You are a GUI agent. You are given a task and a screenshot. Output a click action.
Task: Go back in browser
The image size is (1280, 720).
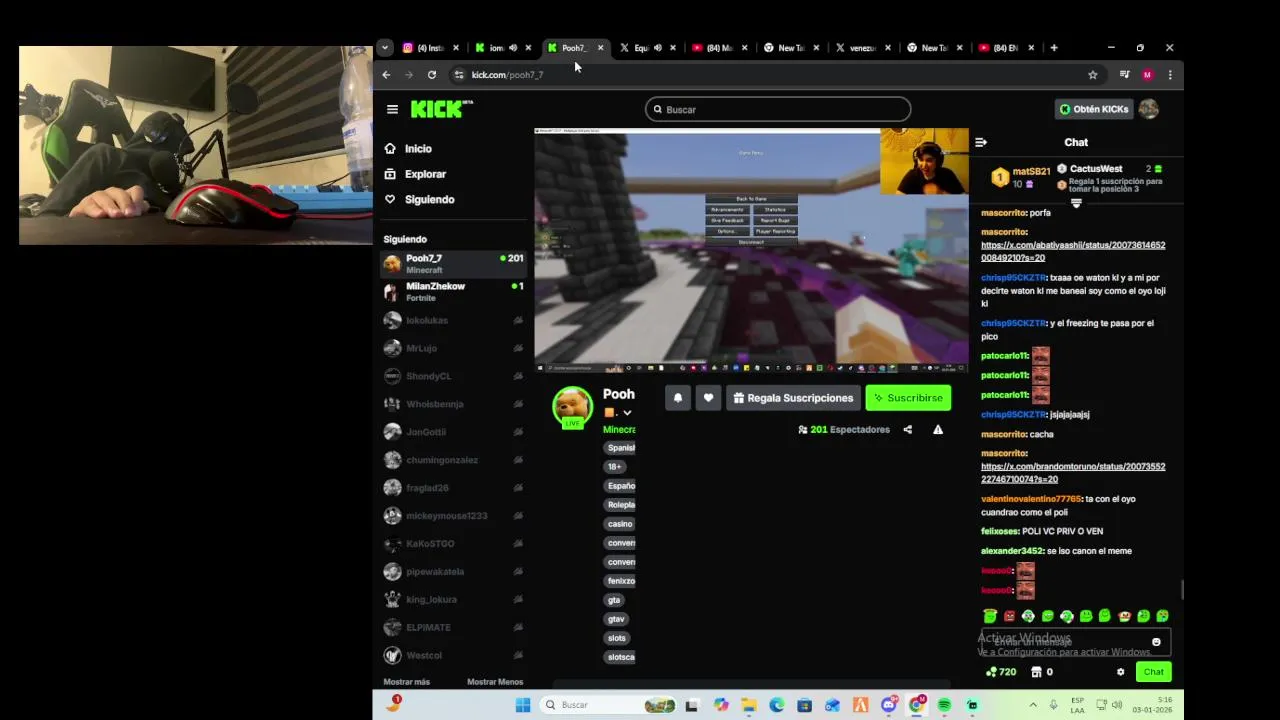tap(386, 75)
